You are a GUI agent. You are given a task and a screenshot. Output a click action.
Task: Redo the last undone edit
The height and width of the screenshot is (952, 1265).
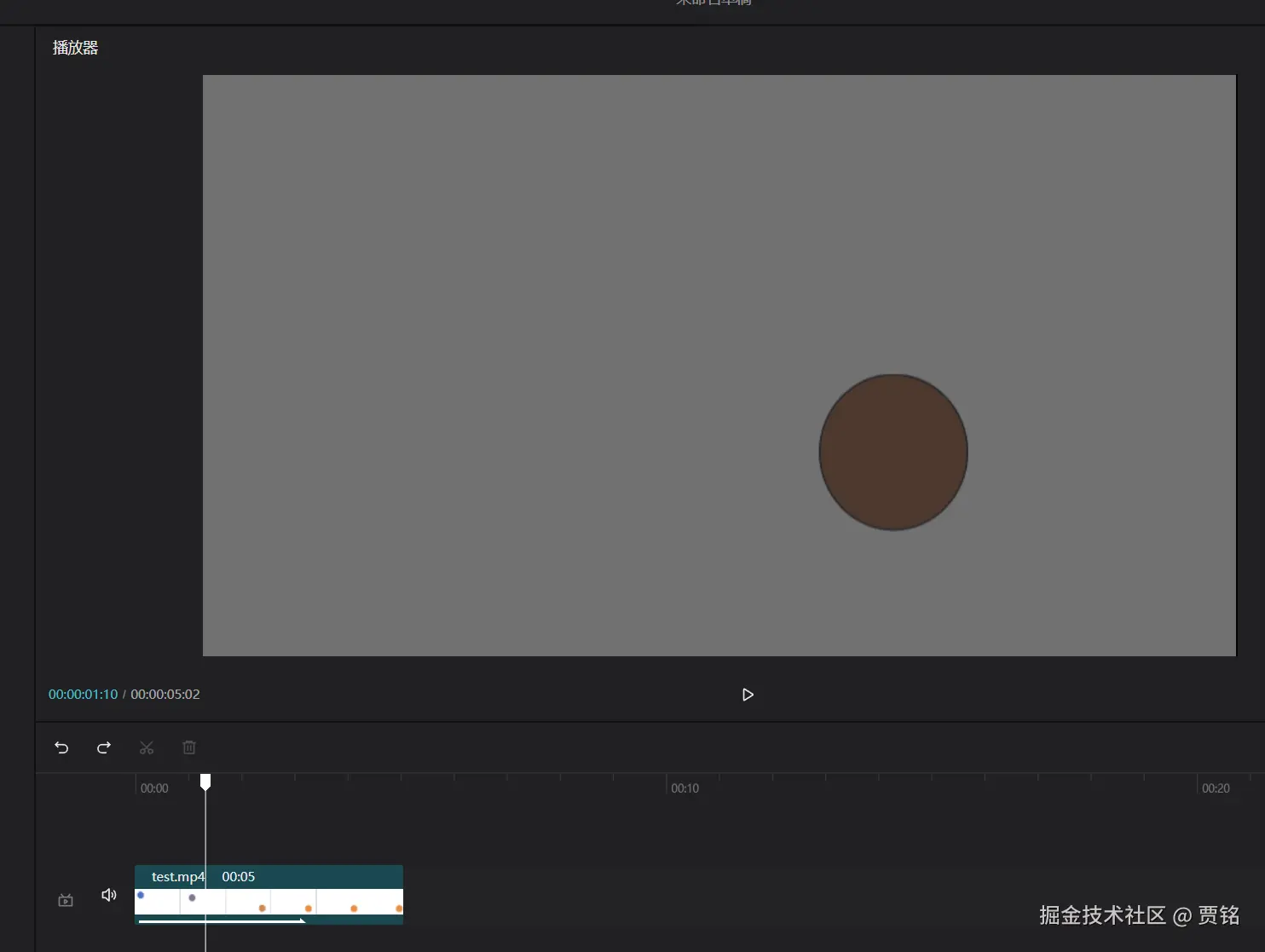coord(104,747)
